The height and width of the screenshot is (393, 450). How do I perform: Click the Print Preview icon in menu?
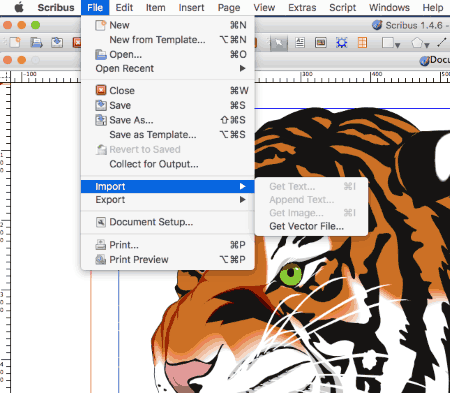click(101, 259)
